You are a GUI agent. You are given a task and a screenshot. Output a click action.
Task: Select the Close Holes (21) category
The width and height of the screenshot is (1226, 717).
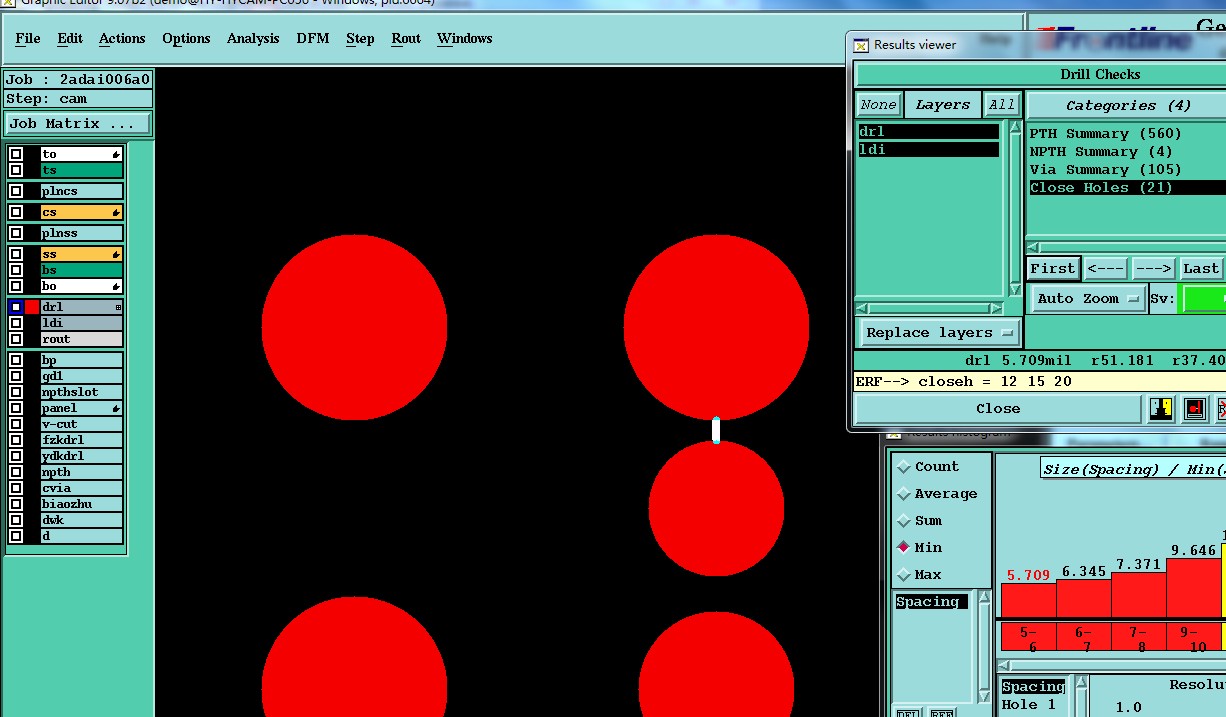click(x=1127, y=187)
